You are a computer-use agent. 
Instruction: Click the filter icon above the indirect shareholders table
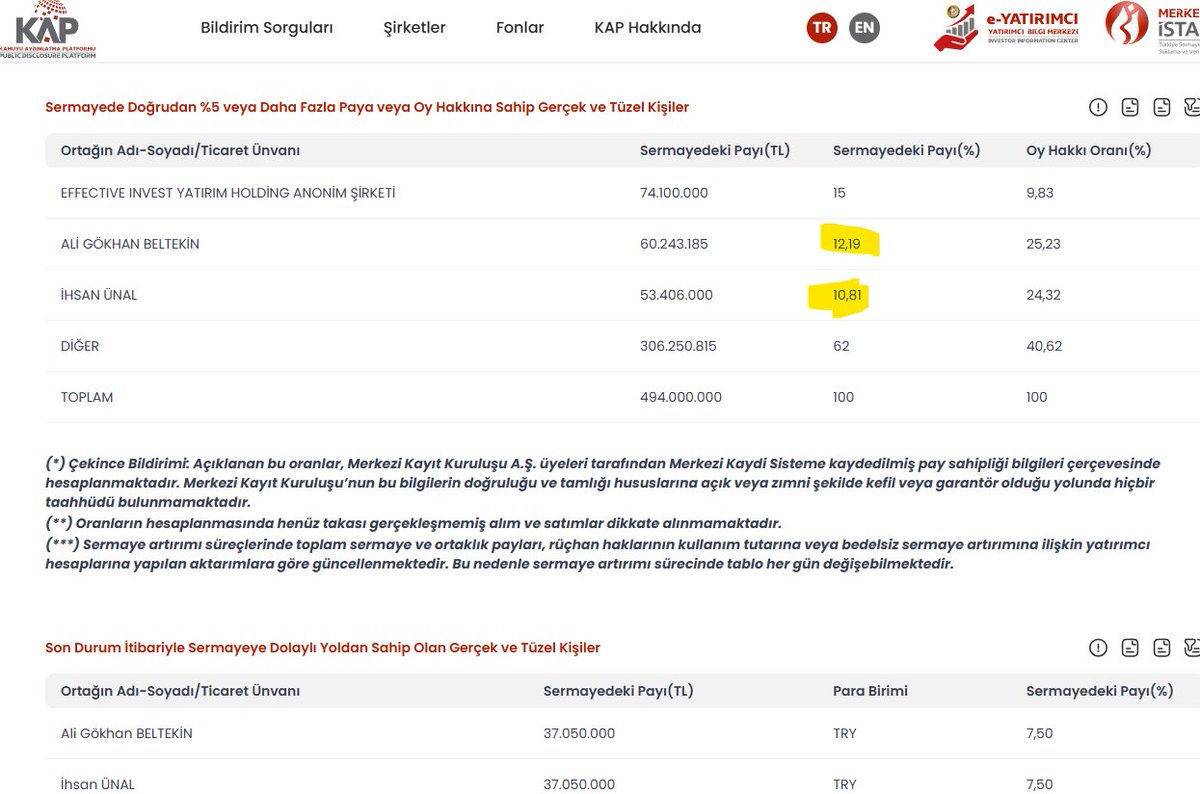coord(1192,647)
